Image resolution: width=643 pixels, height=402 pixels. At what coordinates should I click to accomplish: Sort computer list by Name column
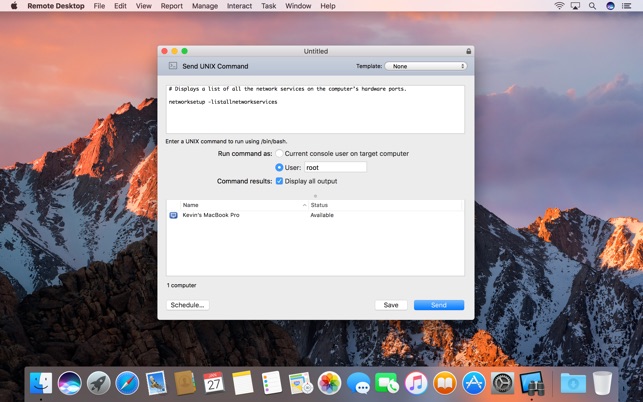pyautogui.click(x=244, y=205)
